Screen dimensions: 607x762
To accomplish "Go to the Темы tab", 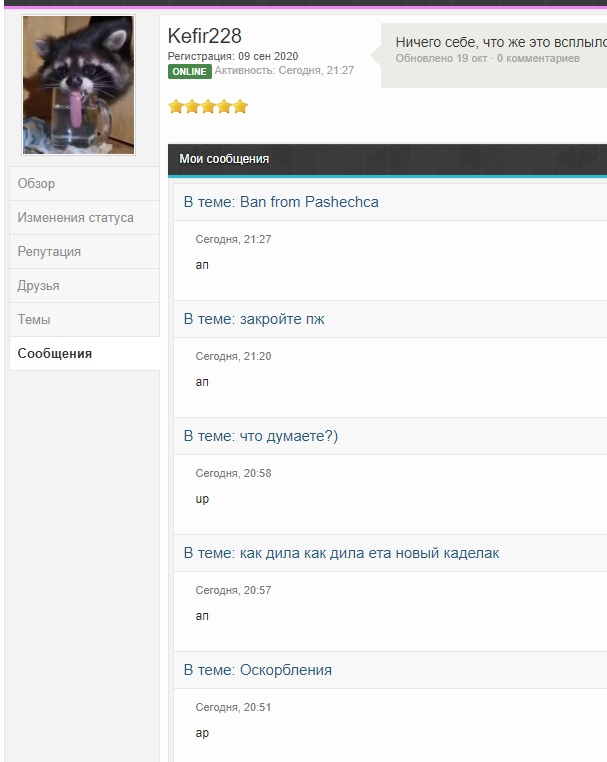I will coord(85,320).
